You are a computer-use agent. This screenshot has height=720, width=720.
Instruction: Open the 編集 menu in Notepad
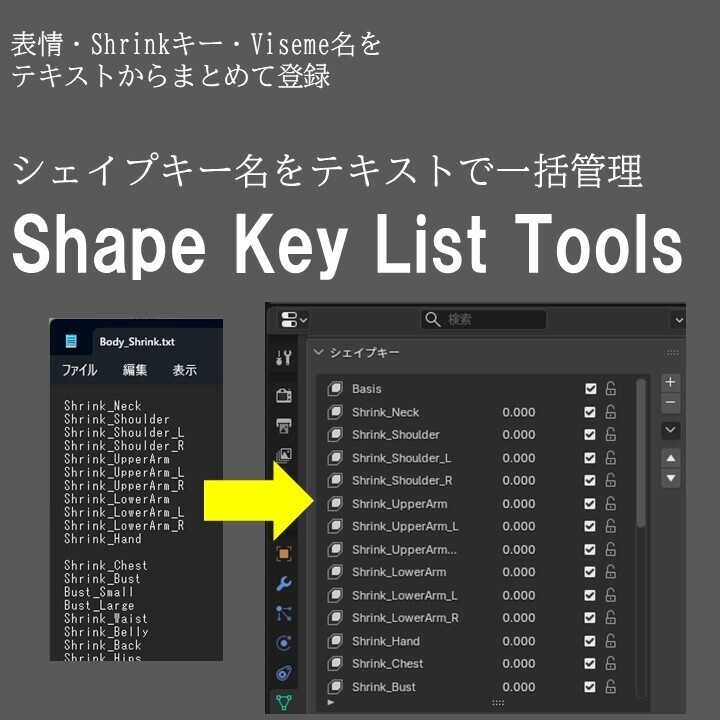[135, 370]
